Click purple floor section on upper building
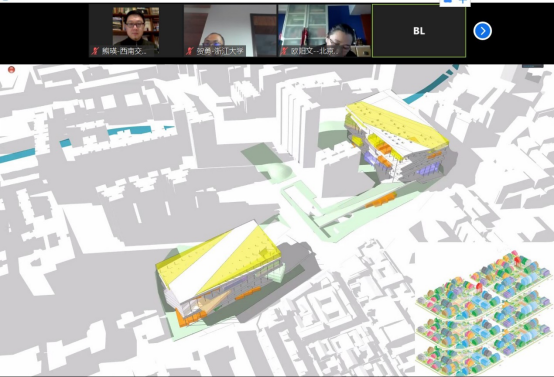This screenshot has height=377, width=554. (x=428, y=170)
